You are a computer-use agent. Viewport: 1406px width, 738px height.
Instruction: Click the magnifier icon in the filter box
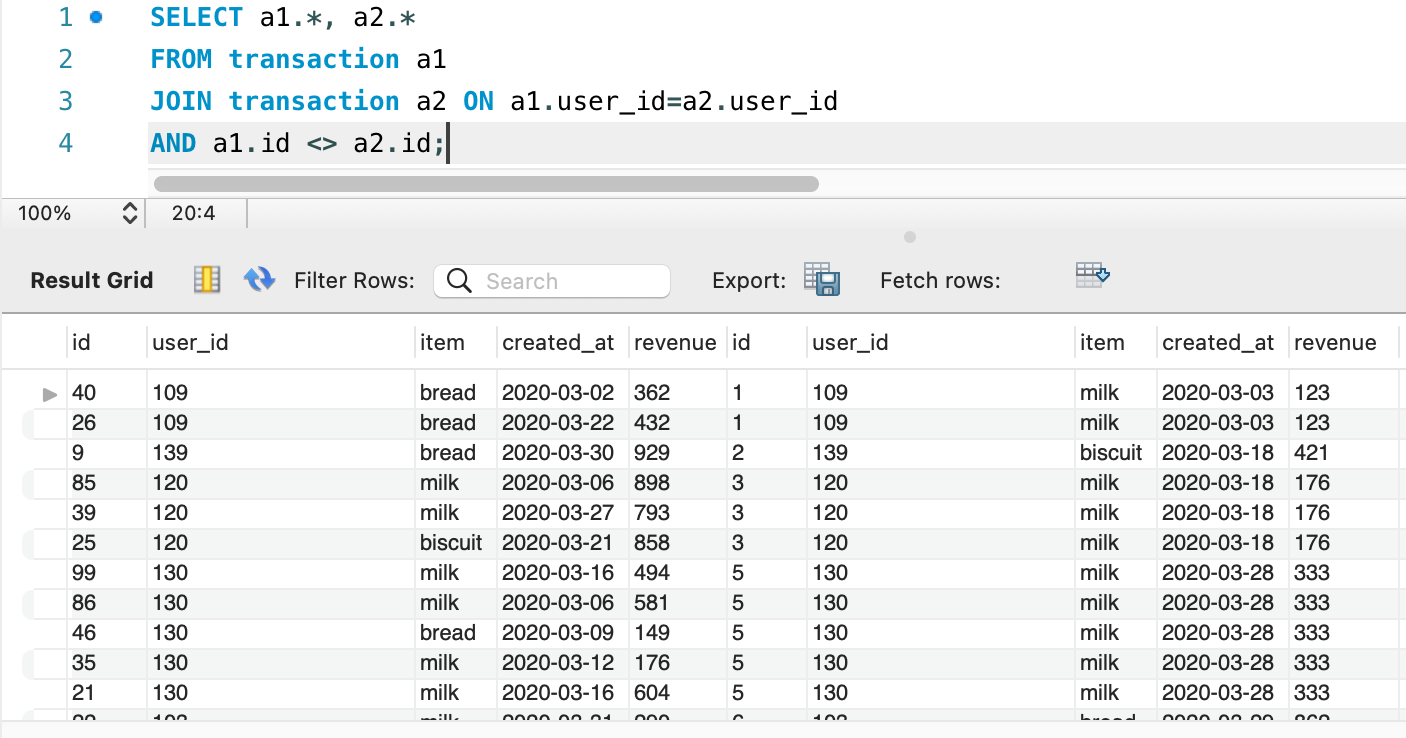459,281
